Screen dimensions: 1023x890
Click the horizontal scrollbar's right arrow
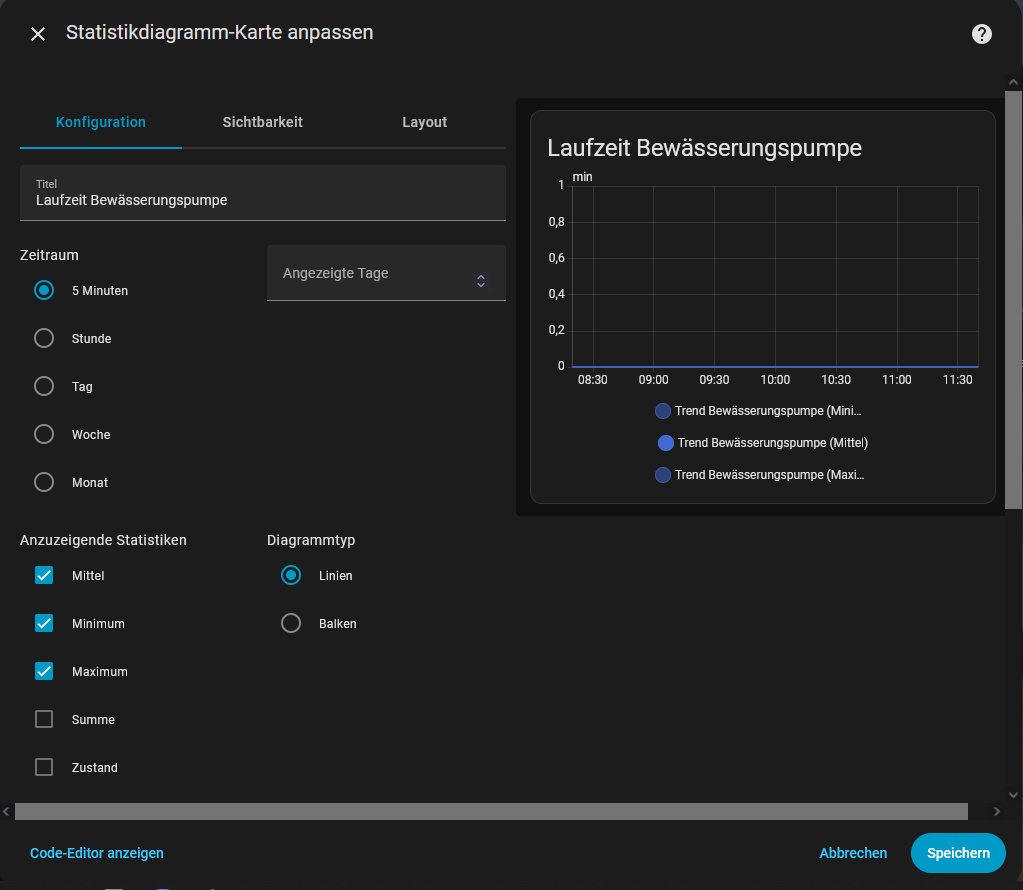(x=996, y=811)
